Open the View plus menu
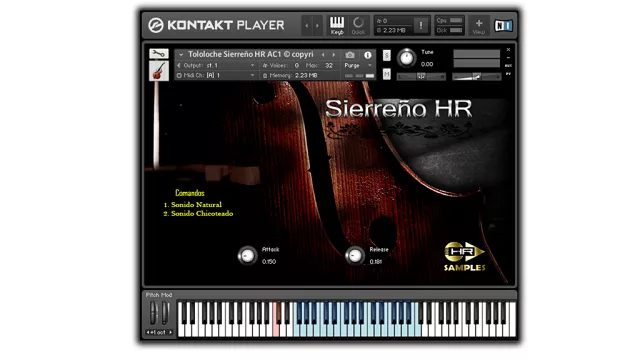The height and width of the screenshot is (360, 640). tap(479, 26)
